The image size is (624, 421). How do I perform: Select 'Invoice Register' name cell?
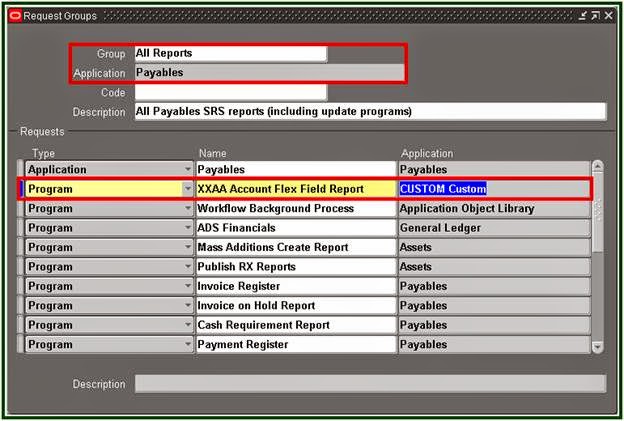tap(296, 286)
